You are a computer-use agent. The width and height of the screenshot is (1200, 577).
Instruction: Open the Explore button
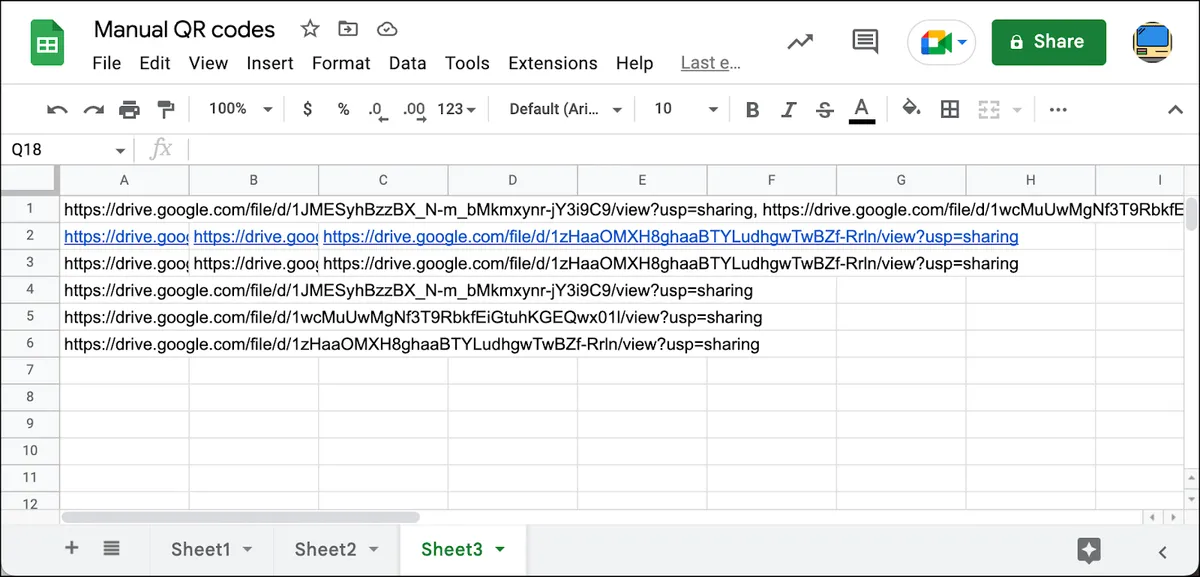[x=1089, y=550]
